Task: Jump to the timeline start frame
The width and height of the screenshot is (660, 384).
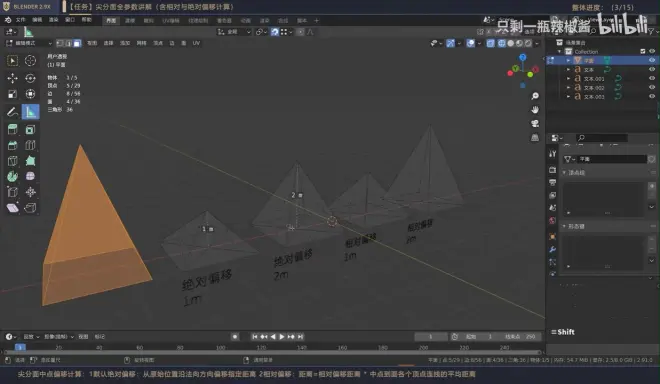Action: [255, 336]
